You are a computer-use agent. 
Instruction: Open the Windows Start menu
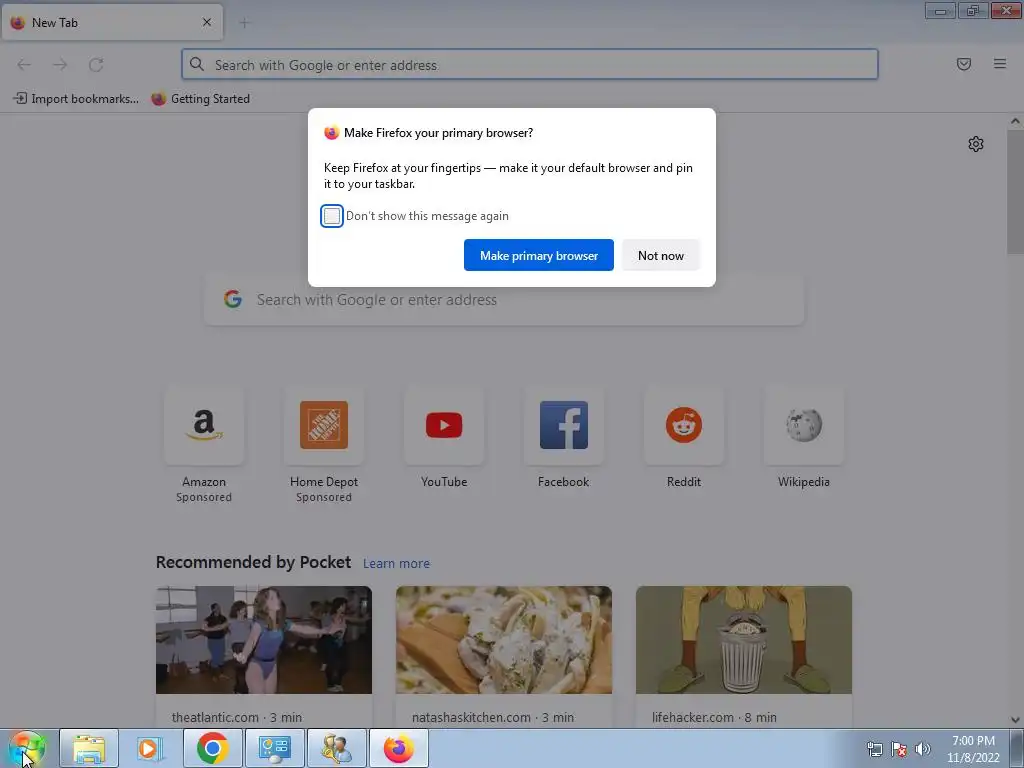[27, 748]
